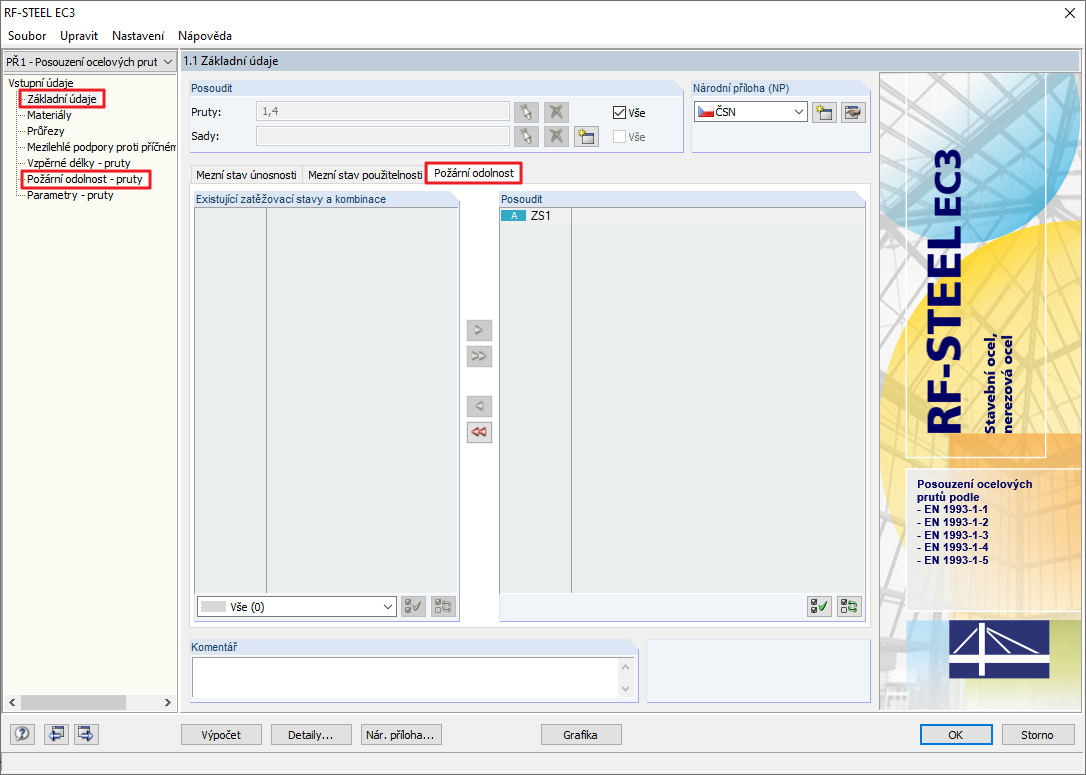Open Detaily... dialog
This screenshot has height=775, width=1086.
click(x=311, y=735)
